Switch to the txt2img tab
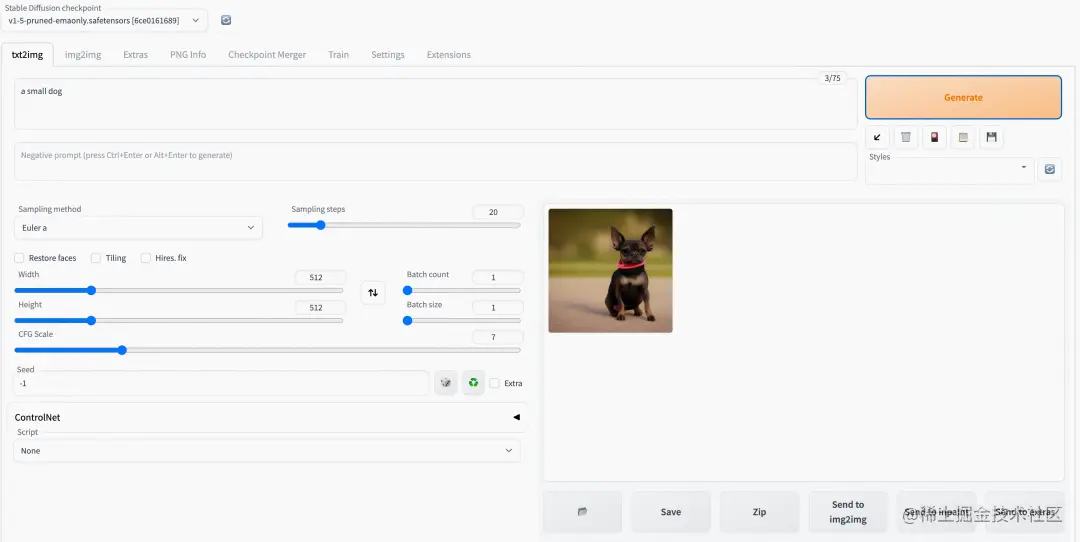 click(28, 54)
